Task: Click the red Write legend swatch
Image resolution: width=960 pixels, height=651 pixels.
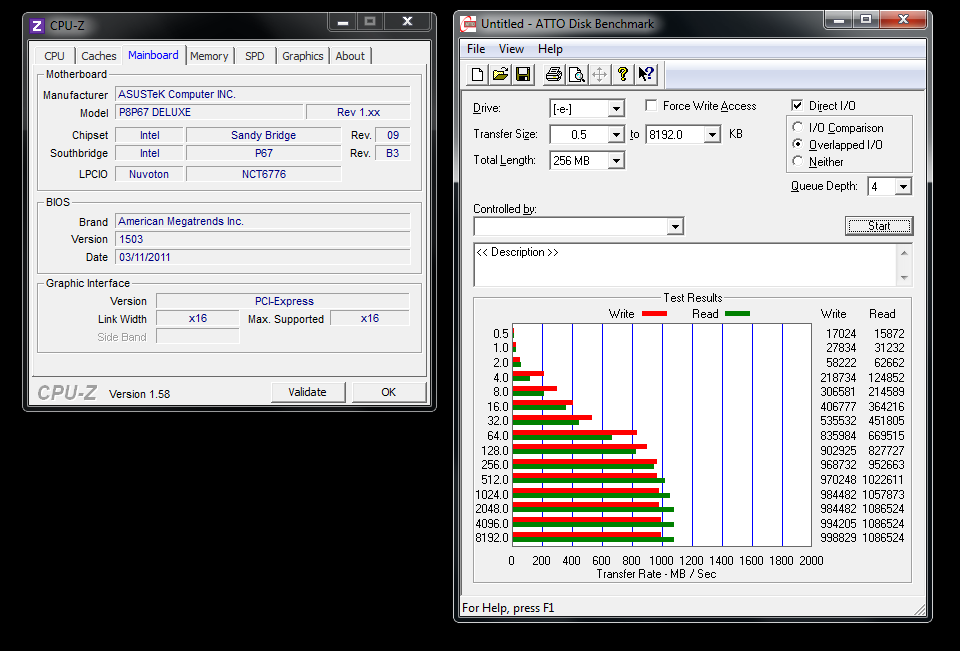Action: 654,314
